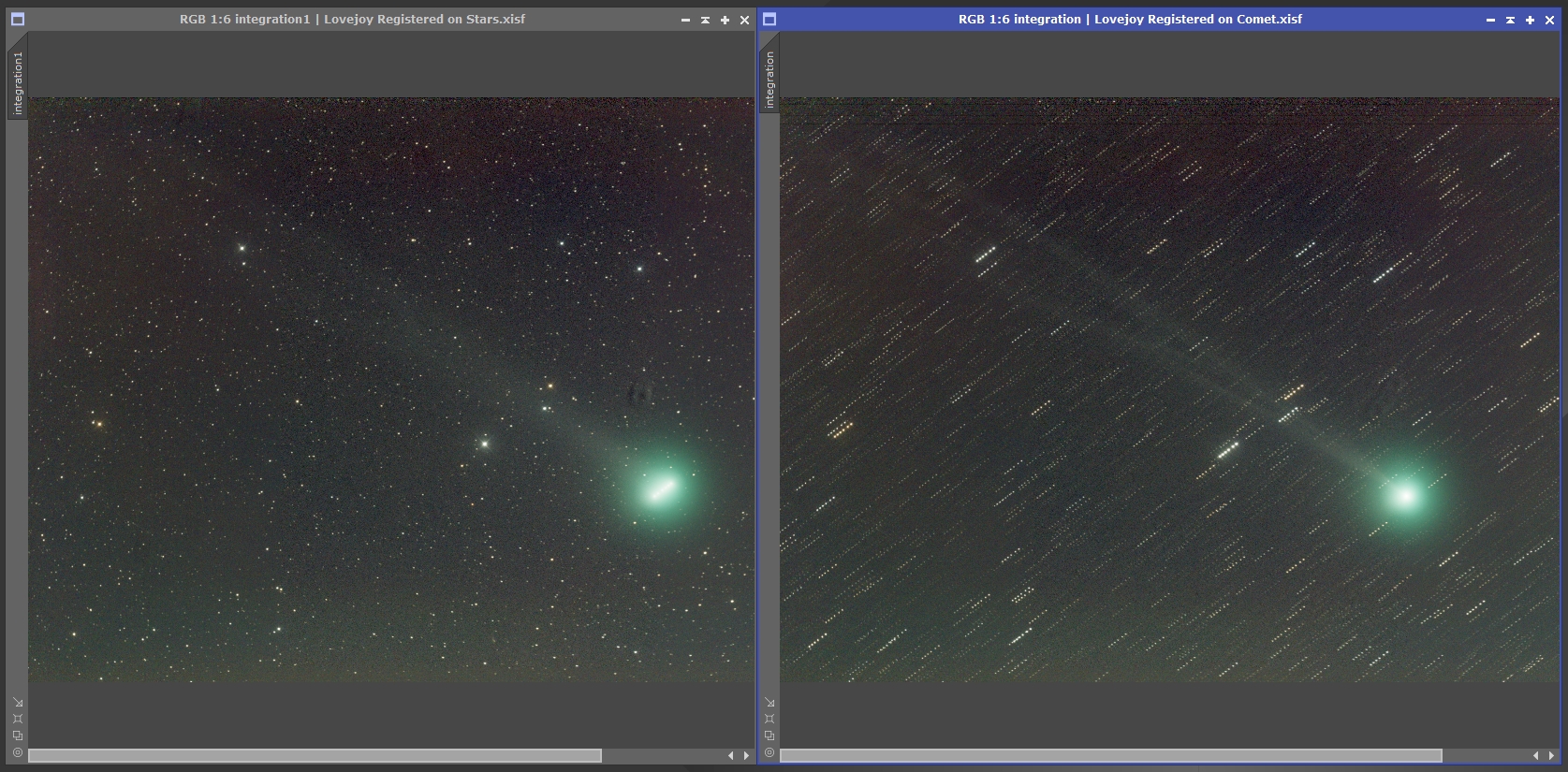Click overlapping squares icon in Comet window sidebar
Screen dimensions: 1568x772
pos(769,736)
